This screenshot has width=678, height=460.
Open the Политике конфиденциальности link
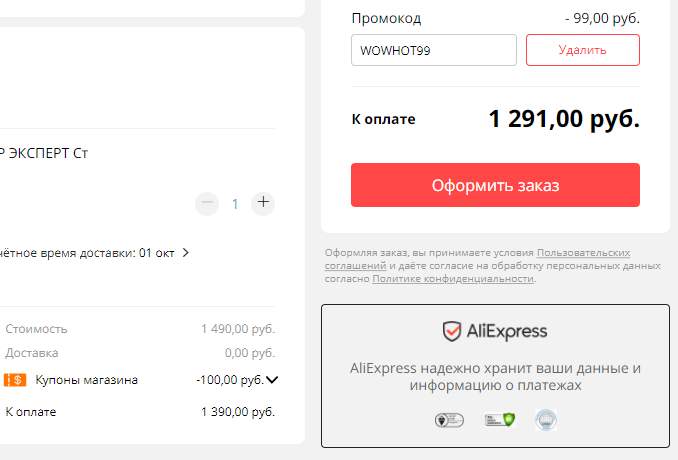click(453, 279)
